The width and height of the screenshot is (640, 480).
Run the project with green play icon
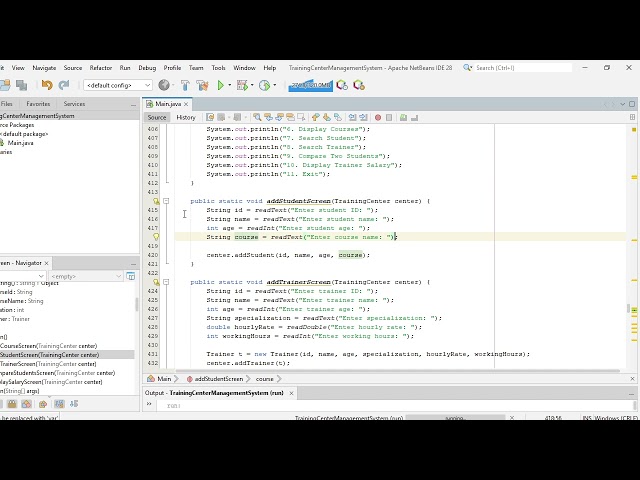pyautogui.click(x=220, y=85)
